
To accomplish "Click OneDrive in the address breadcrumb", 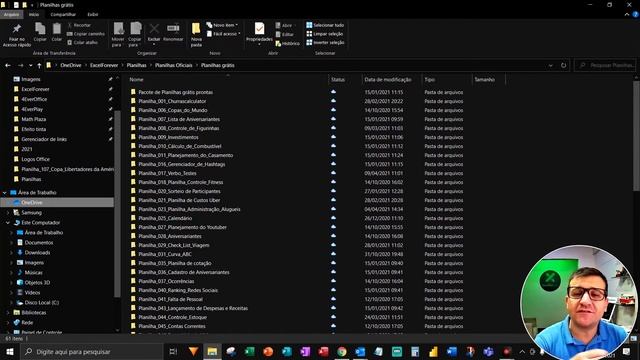I will tap(71, 65).
